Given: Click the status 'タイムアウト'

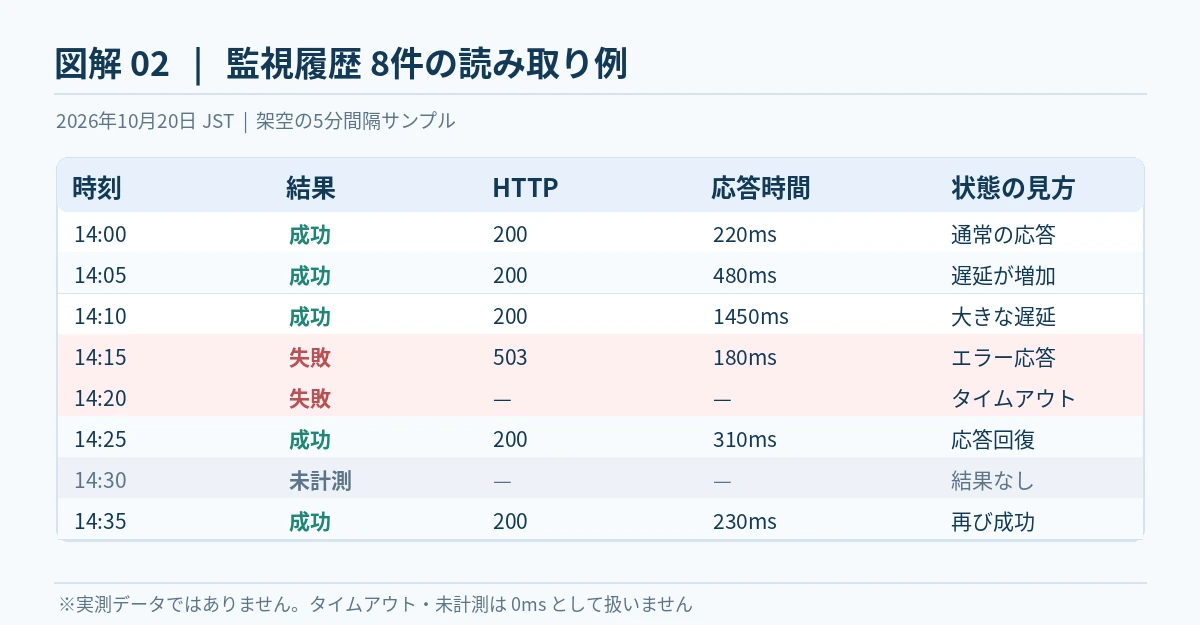Looking at the screenshot, I should point(1014,399).
